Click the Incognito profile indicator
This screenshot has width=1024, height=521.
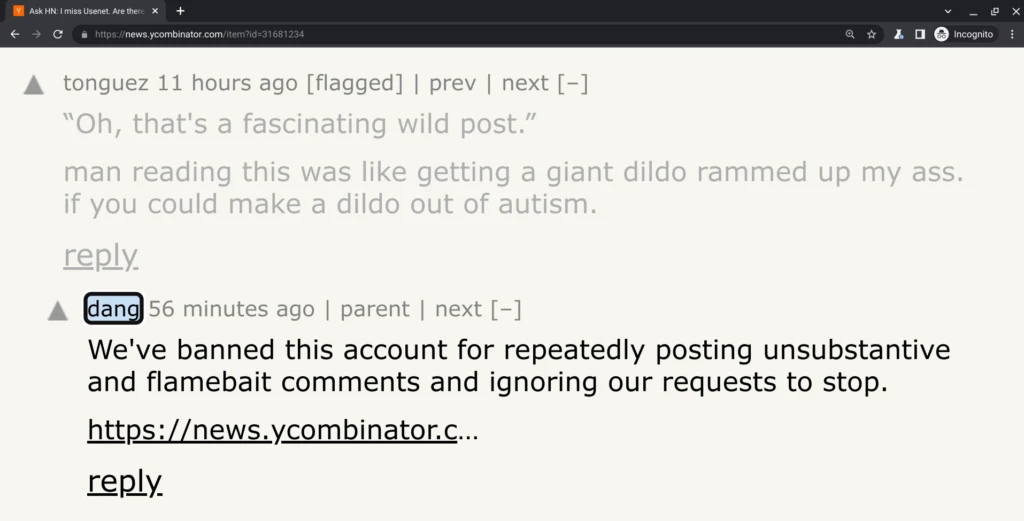[964, 34]
